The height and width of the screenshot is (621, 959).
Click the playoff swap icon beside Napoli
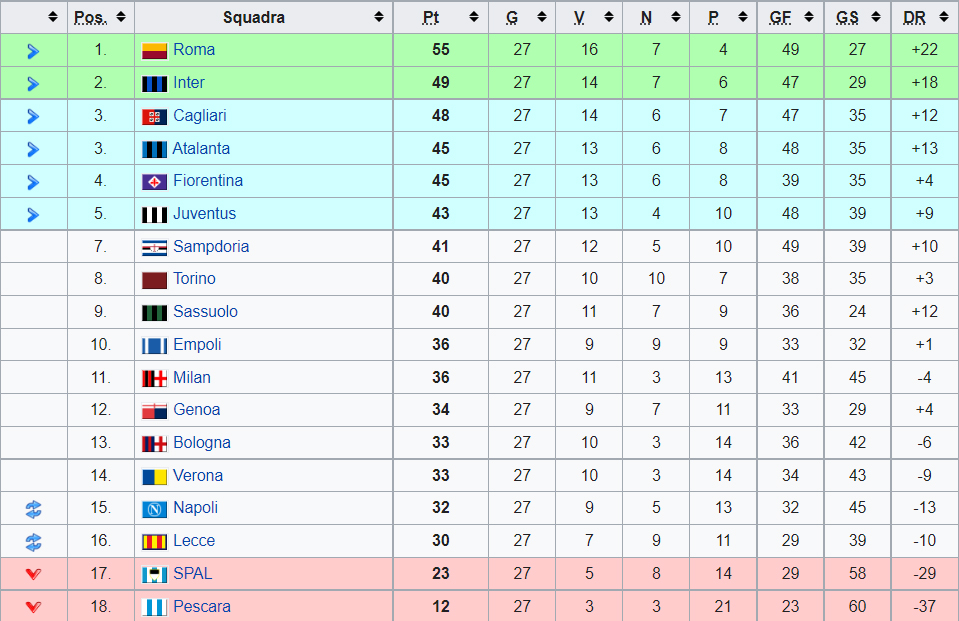34,509
